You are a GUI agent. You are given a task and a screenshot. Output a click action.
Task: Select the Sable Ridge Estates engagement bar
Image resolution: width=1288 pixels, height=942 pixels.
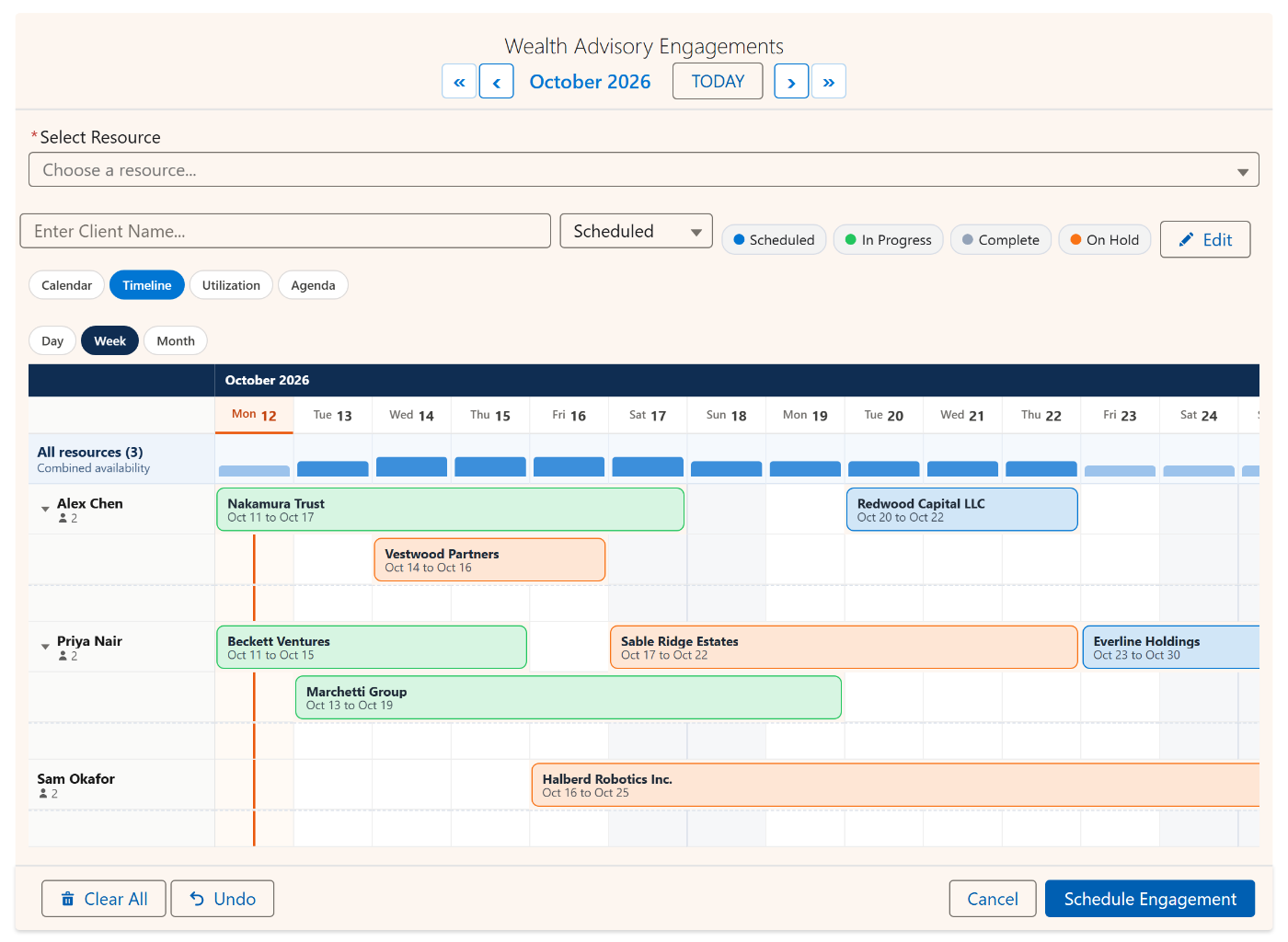pos(844,647)
